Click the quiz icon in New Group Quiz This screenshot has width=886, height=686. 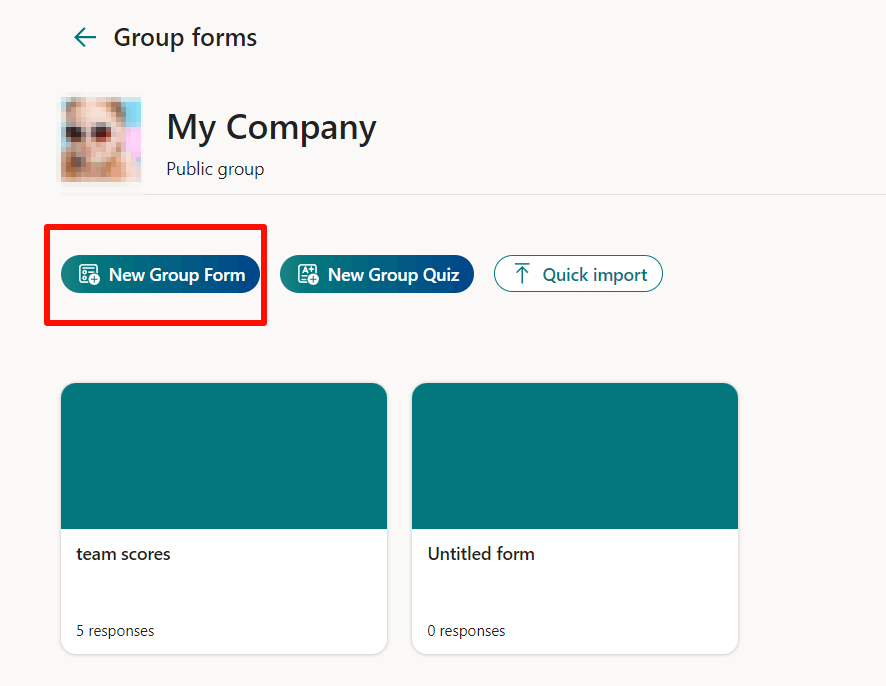(308, 275)
